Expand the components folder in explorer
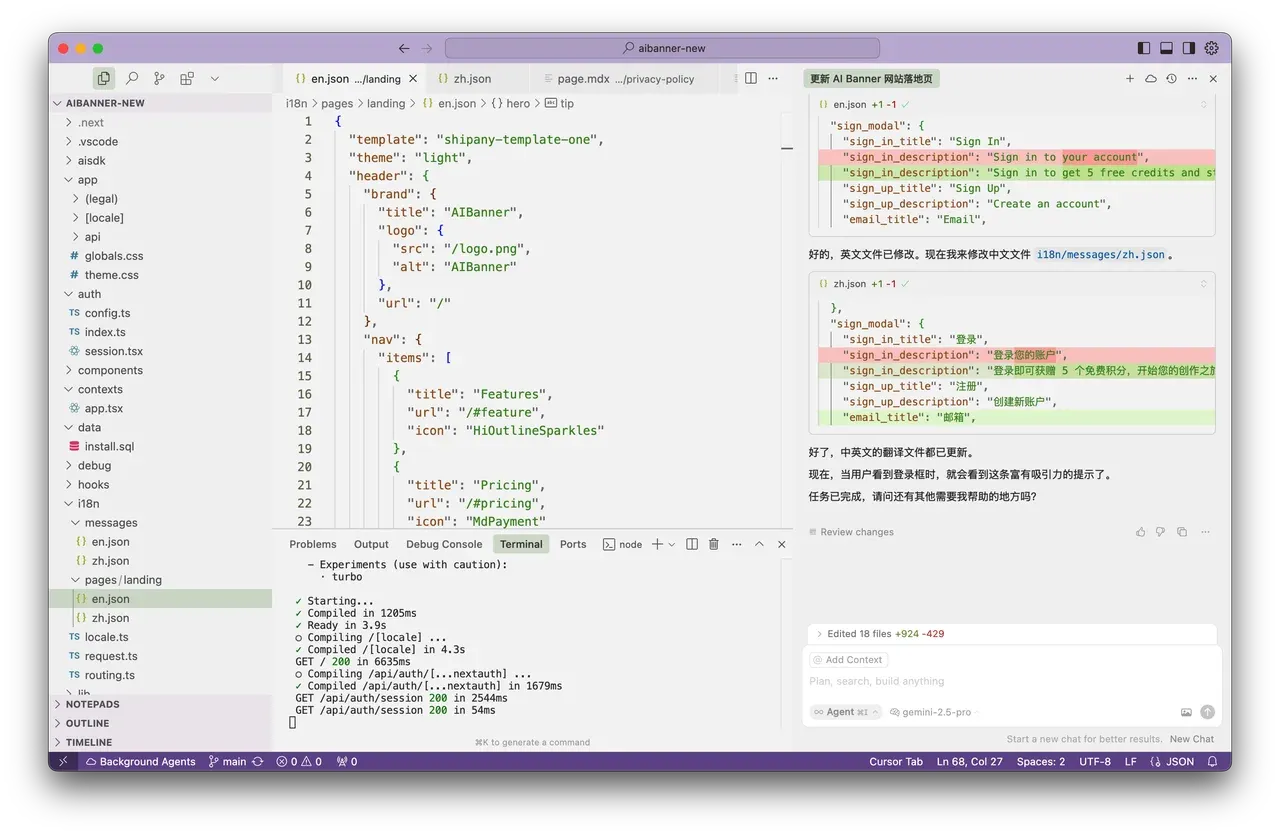Viewport: 1280px width, 835px height. 110,370
